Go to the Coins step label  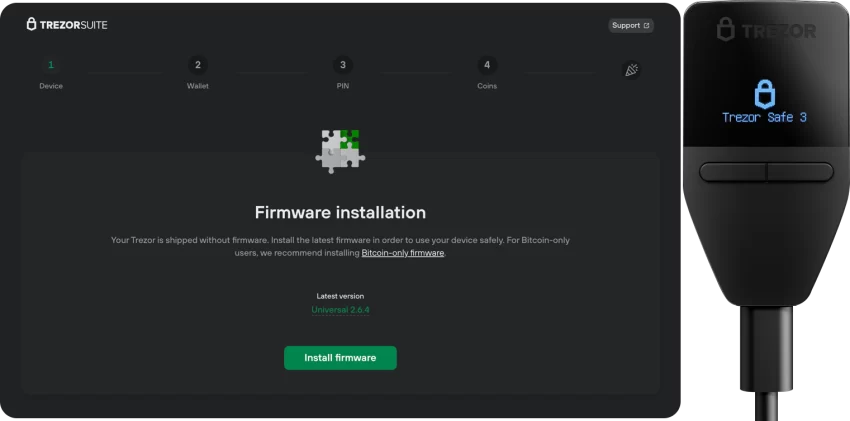pyautogui.click(x=487, y=86)
